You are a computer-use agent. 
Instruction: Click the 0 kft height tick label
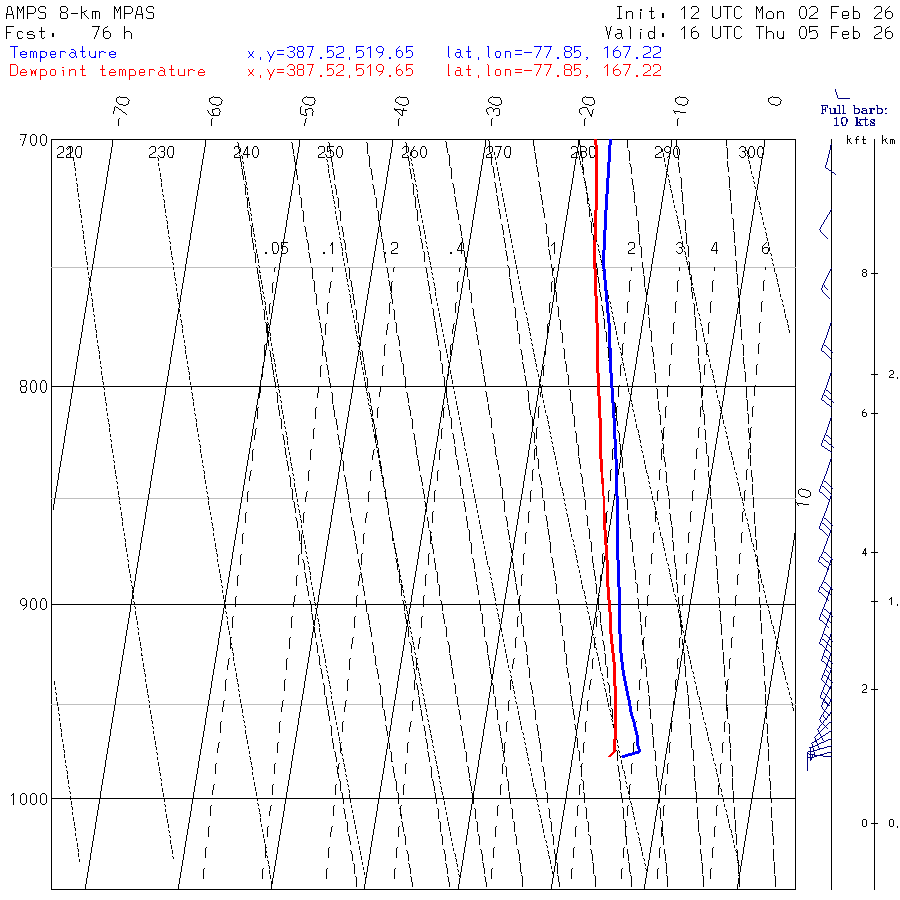click(x=864, y=823)
